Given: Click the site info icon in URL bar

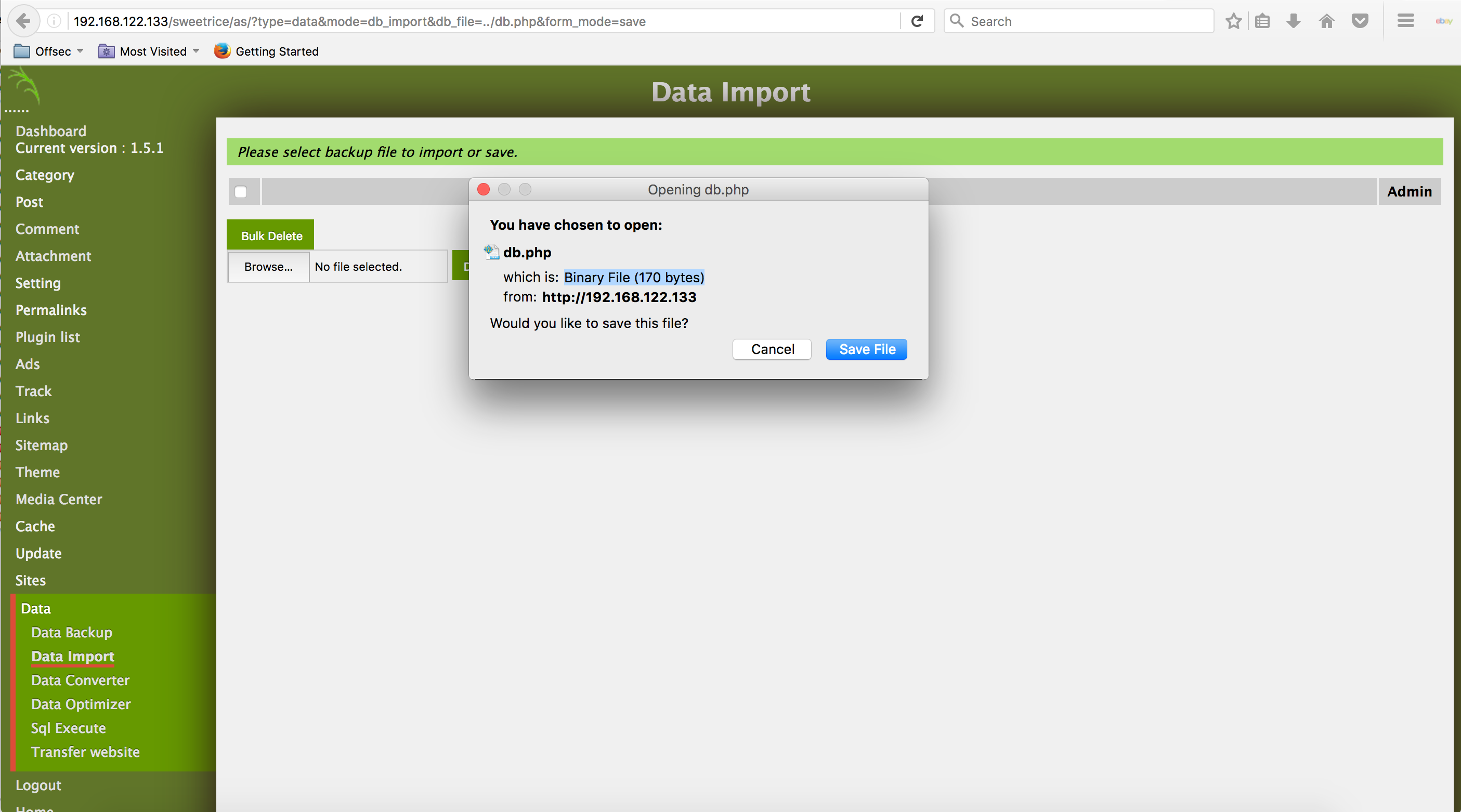Looking at the screenshot, I should (x=54, y=21).
